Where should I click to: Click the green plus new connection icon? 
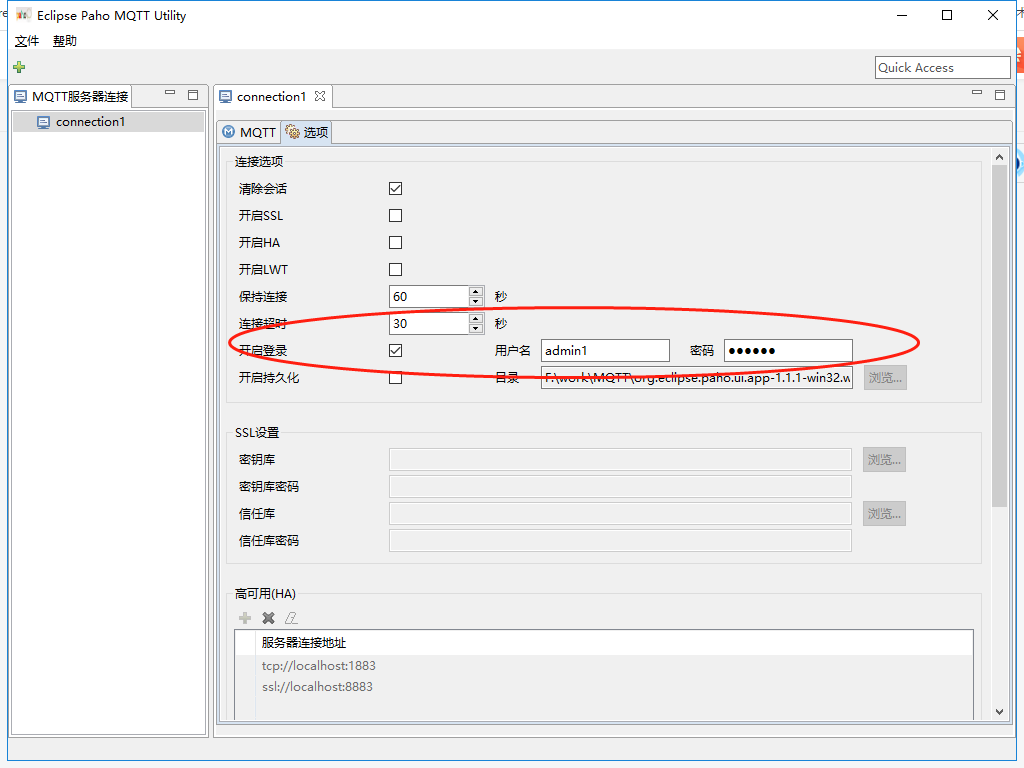19,67
